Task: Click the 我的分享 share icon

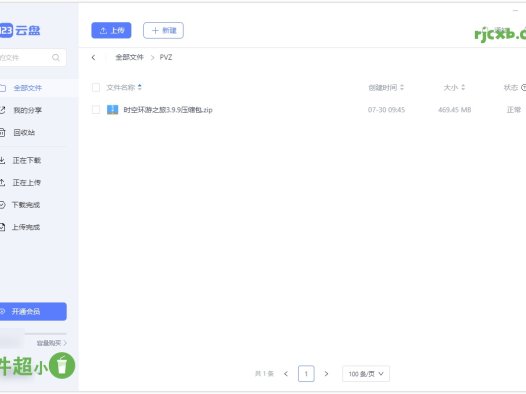Action: pos(2,110)
